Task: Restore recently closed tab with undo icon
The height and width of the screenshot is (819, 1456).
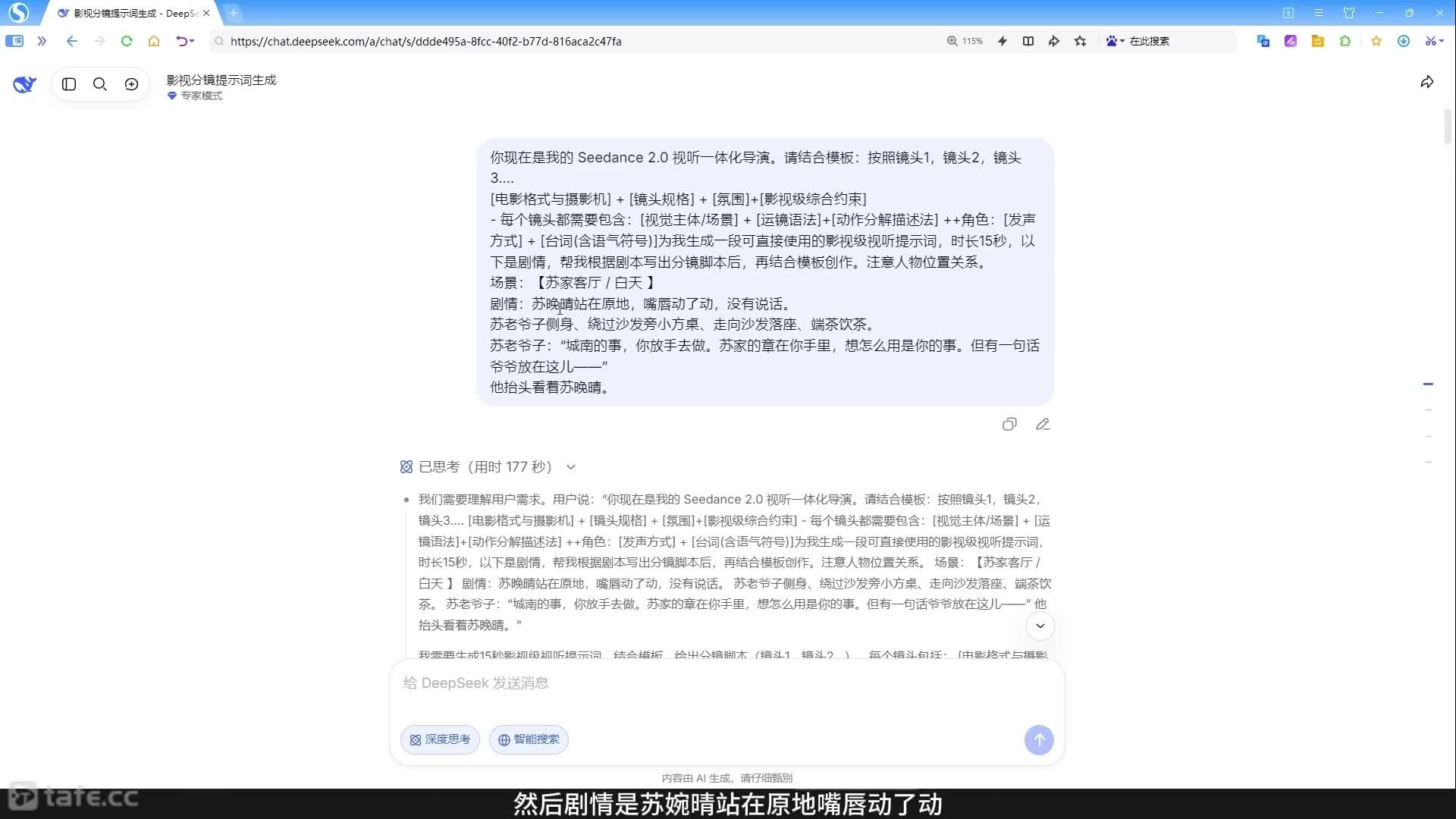Action: 184,41
